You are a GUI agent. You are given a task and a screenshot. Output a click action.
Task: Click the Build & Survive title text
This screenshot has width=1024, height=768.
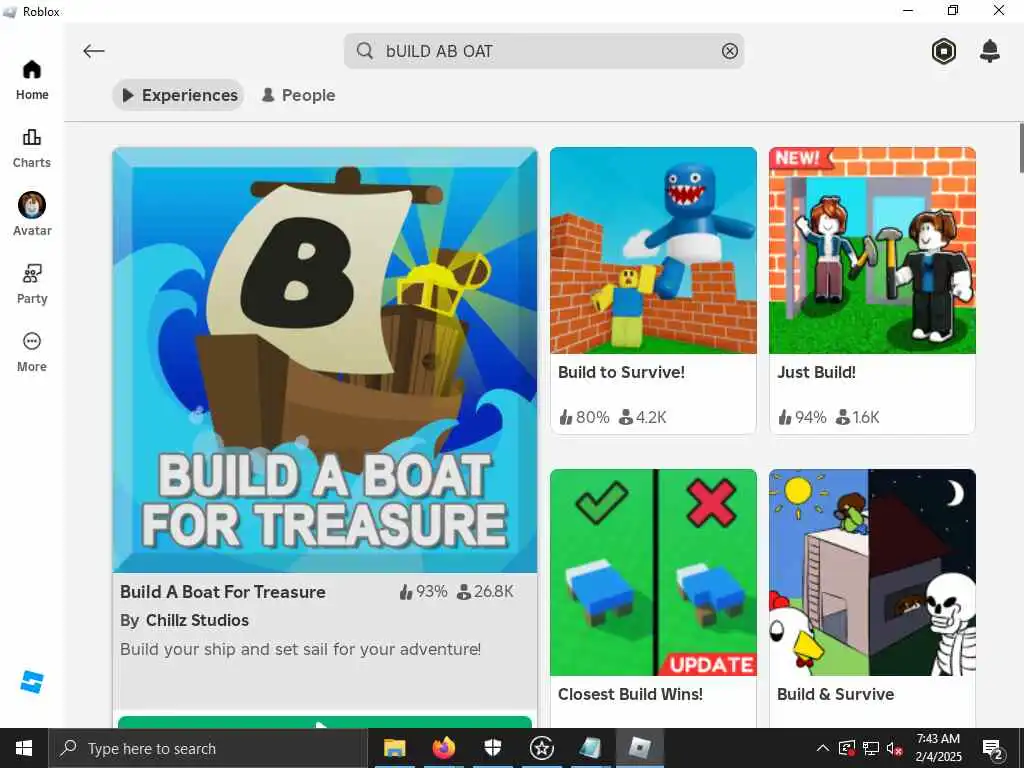point(835,694)
